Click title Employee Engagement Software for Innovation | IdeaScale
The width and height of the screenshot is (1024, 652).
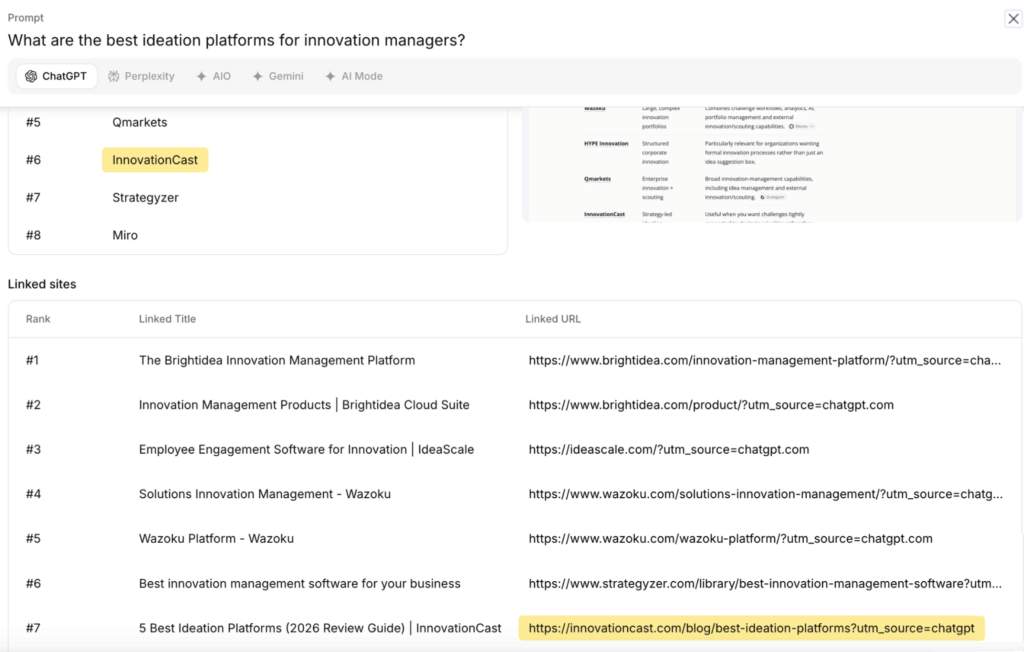click(306, 449)
